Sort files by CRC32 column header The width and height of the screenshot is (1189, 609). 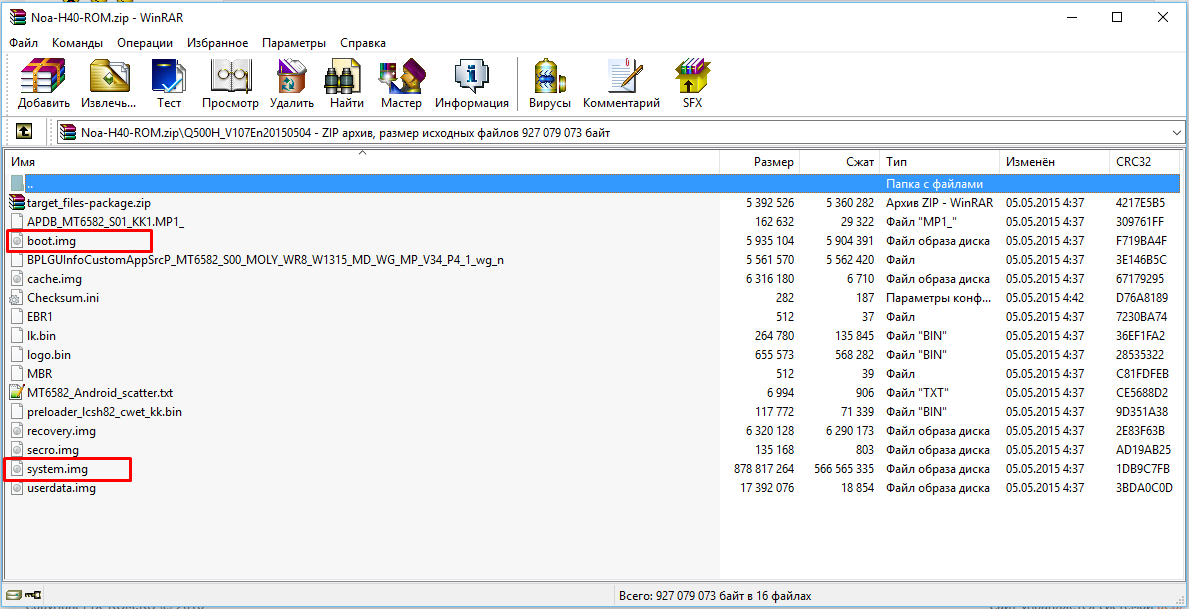pos(1145,162)
